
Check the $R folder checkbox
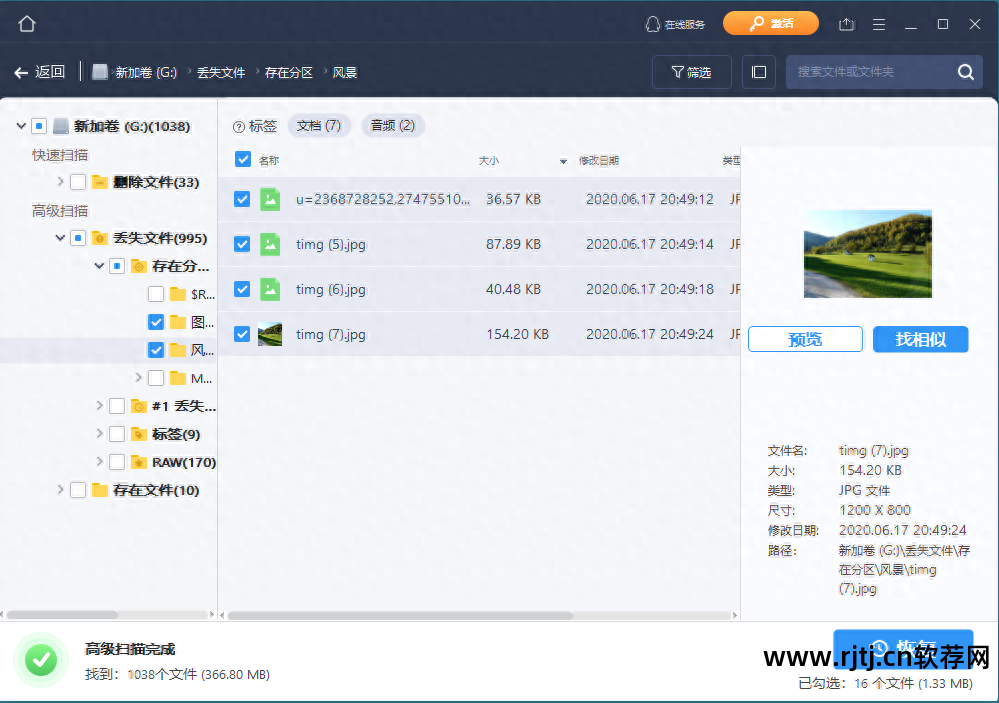click(x=156, y=293)
